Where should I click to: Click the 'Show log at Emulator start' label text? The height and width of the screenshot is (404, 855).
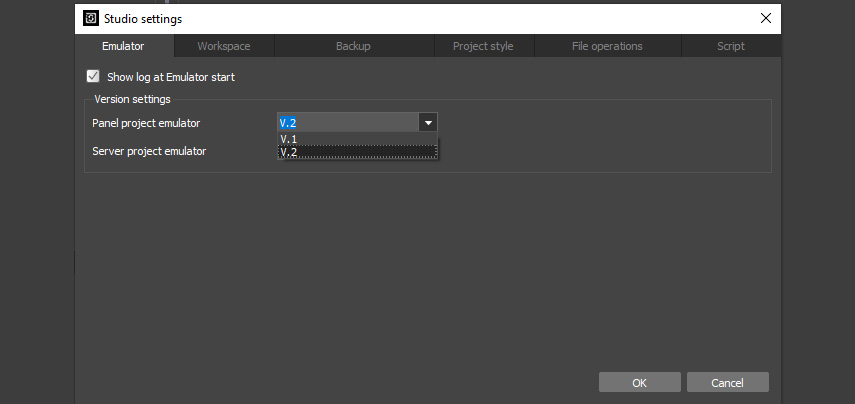pos(170,77)
